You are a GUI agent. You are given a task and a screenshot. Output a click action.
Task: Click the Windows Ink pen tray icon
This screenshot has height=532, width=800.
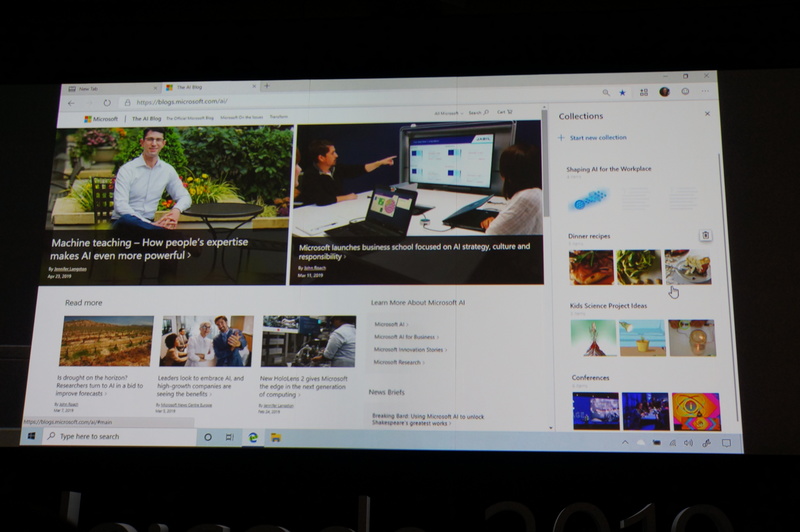coord(707,443)
